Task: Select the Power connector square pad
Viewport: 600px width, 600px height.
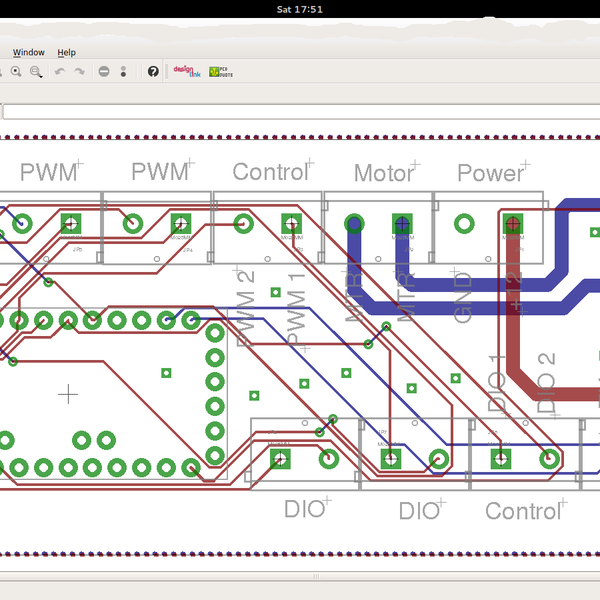Action: tap(513, 224)
